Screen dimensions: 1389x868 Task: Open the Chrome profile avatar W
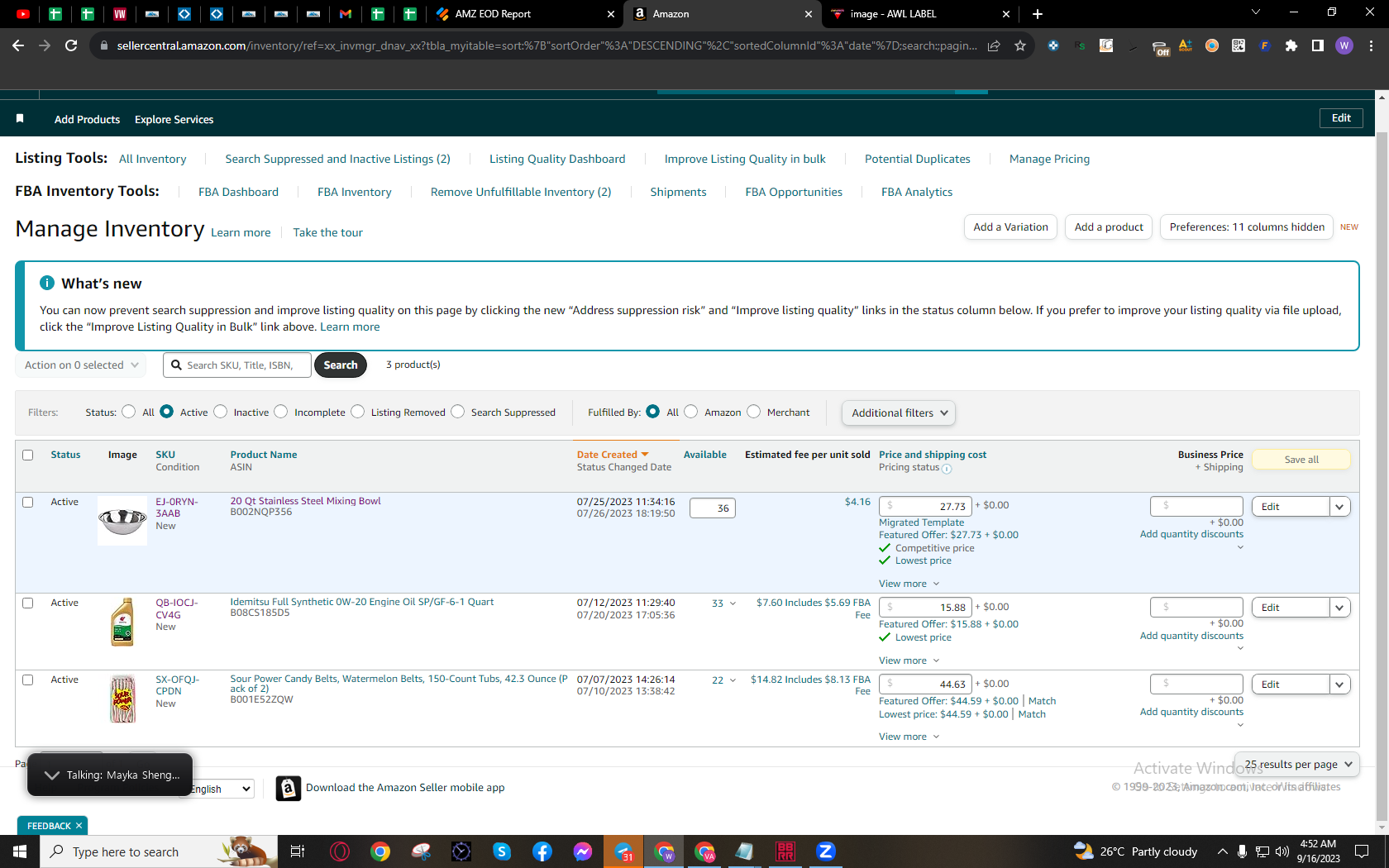(1344, 45)
